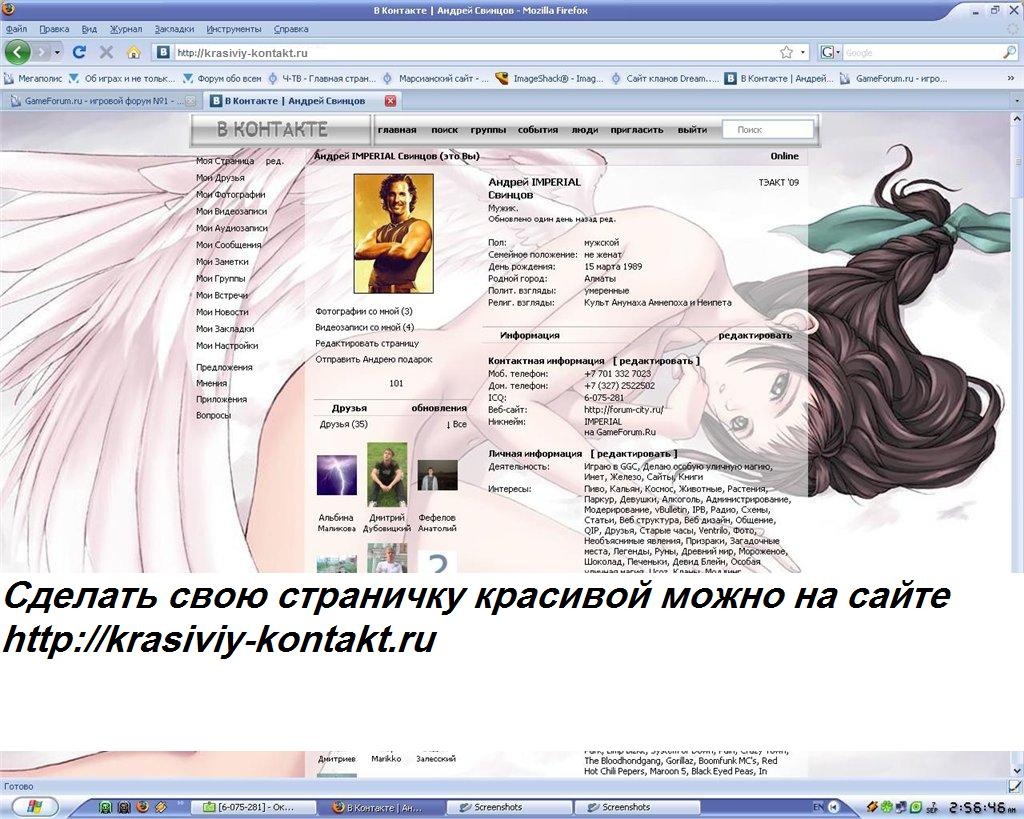This screenshot has height=819, width=1024.
Task: Click Мои Друзья in left sidebar
Action: coord(220,178)
